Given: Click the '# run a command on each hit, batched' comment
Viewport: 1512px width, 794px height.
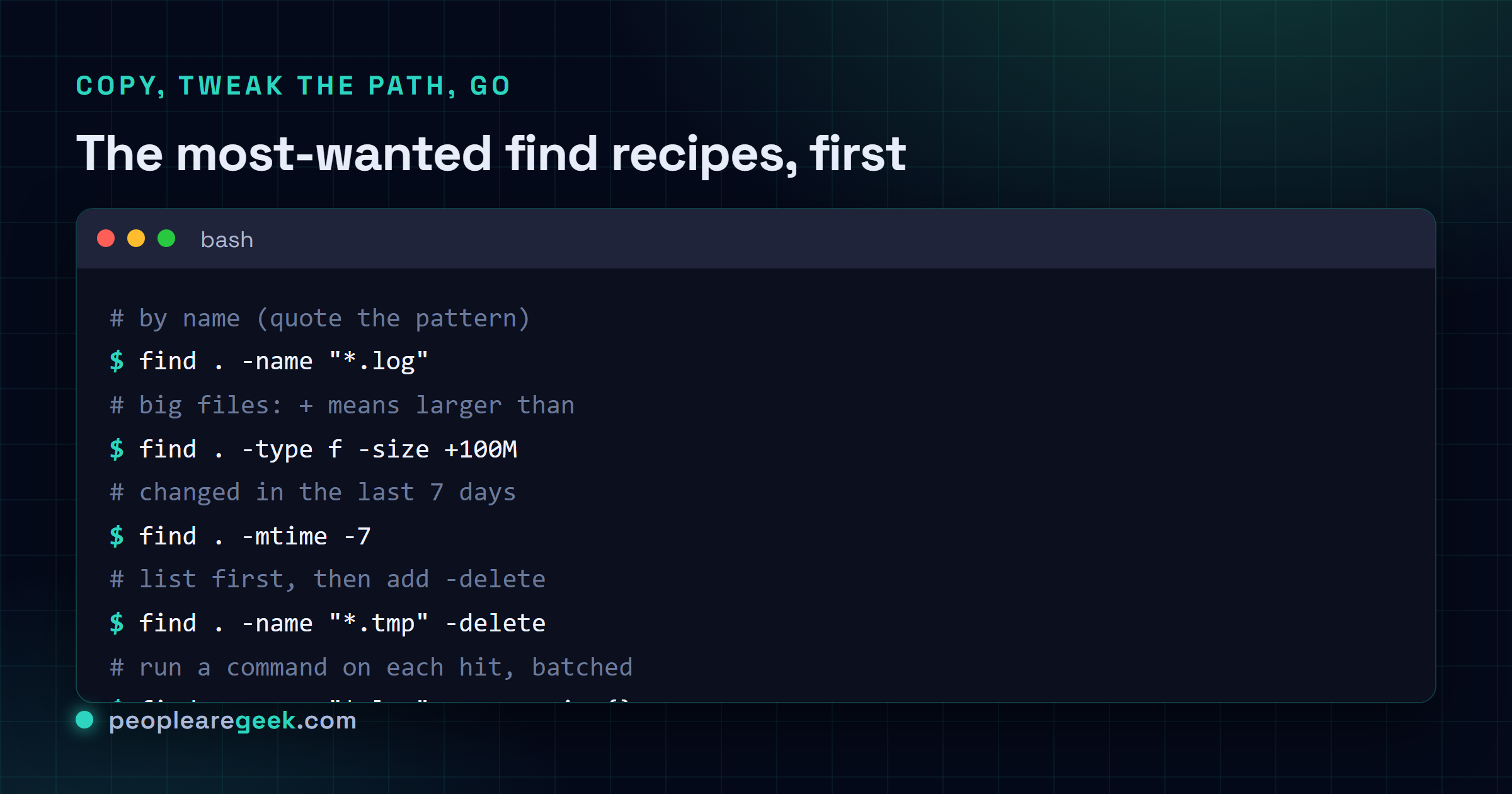Looking at the screenshot, I should (x=371, y=667).
